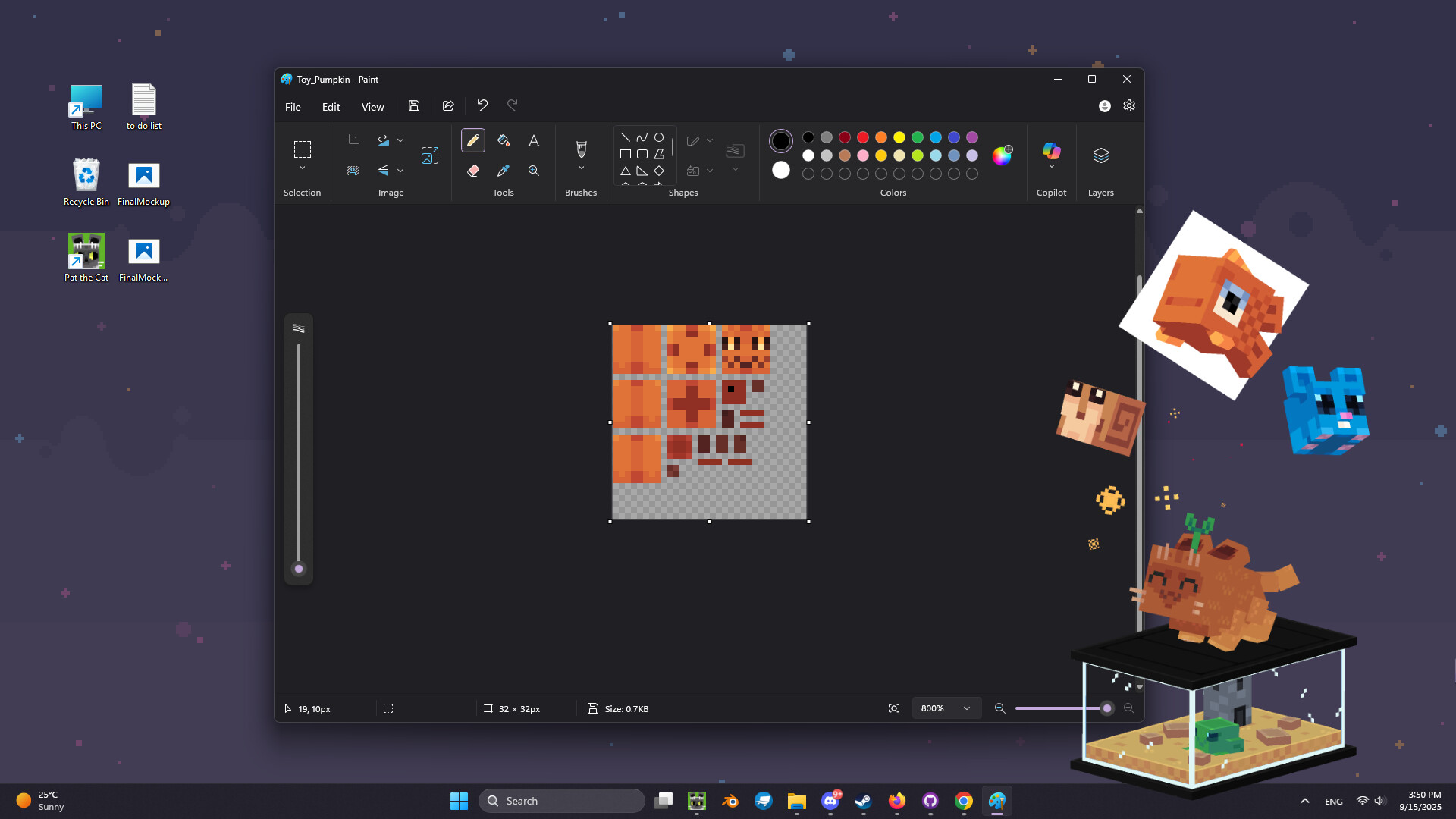Select the oval shape
Screen dimensions: 1456x819
[659, 136]
